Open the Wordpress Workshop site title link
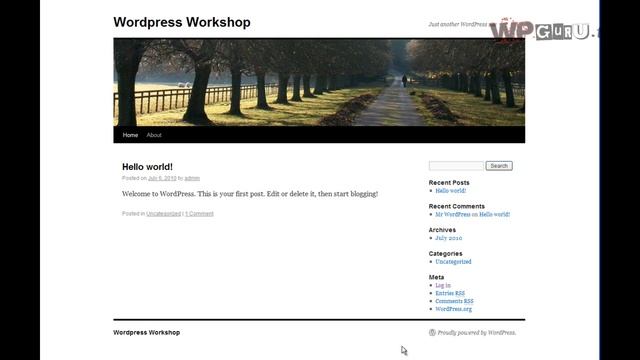Screen dimensions: 640x360 [182, 22]
